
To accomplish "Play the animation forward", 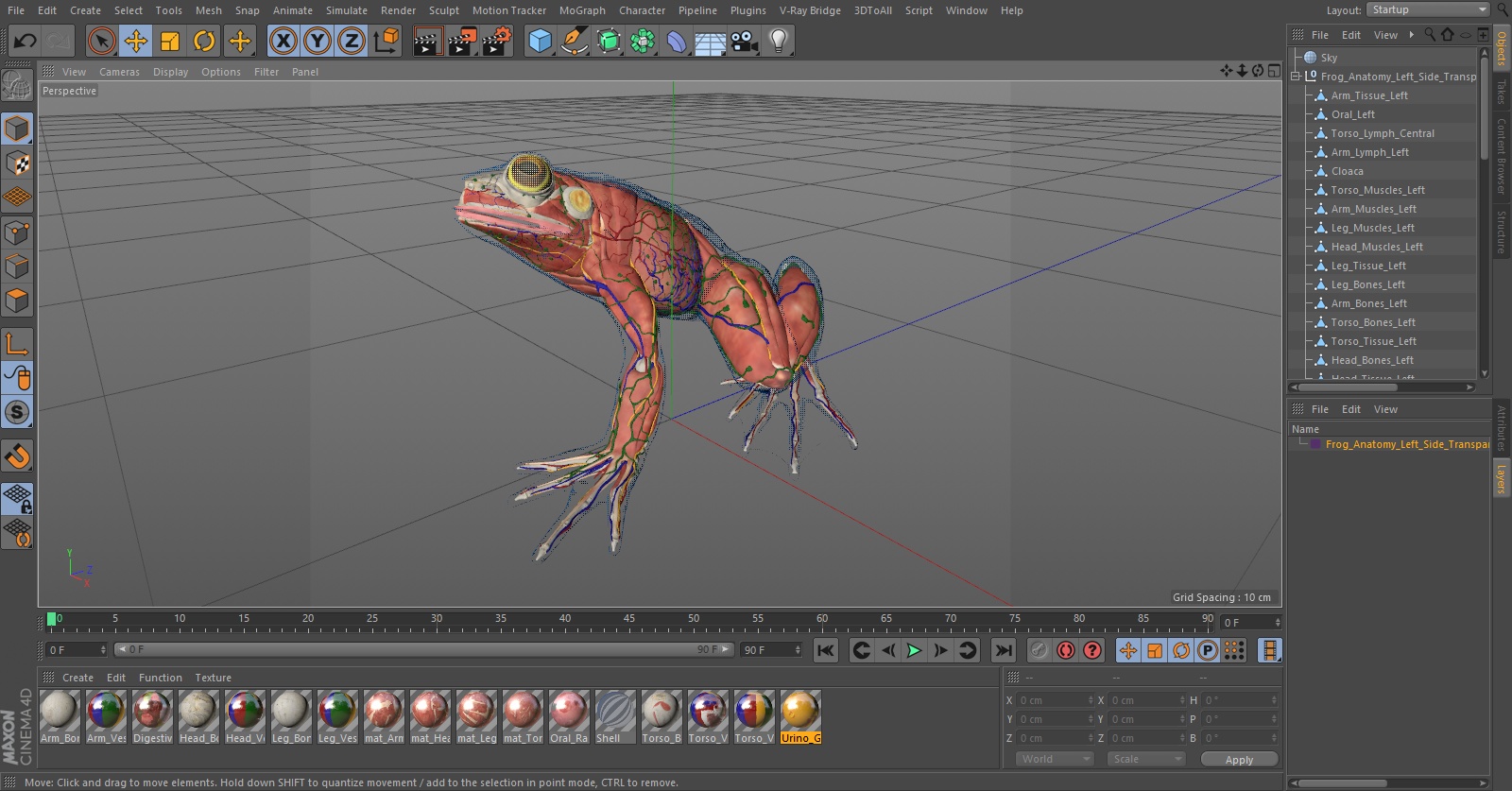I will pyautogui.click(x=914, y=650).
